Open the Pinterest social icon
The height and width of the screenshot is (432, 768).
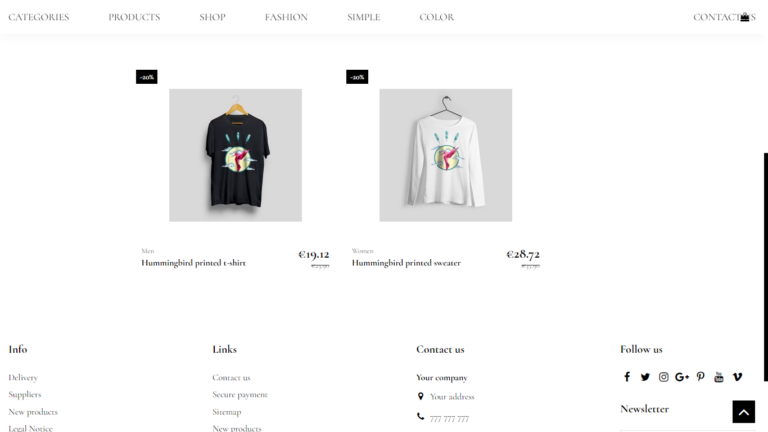(x=700, y=377)
